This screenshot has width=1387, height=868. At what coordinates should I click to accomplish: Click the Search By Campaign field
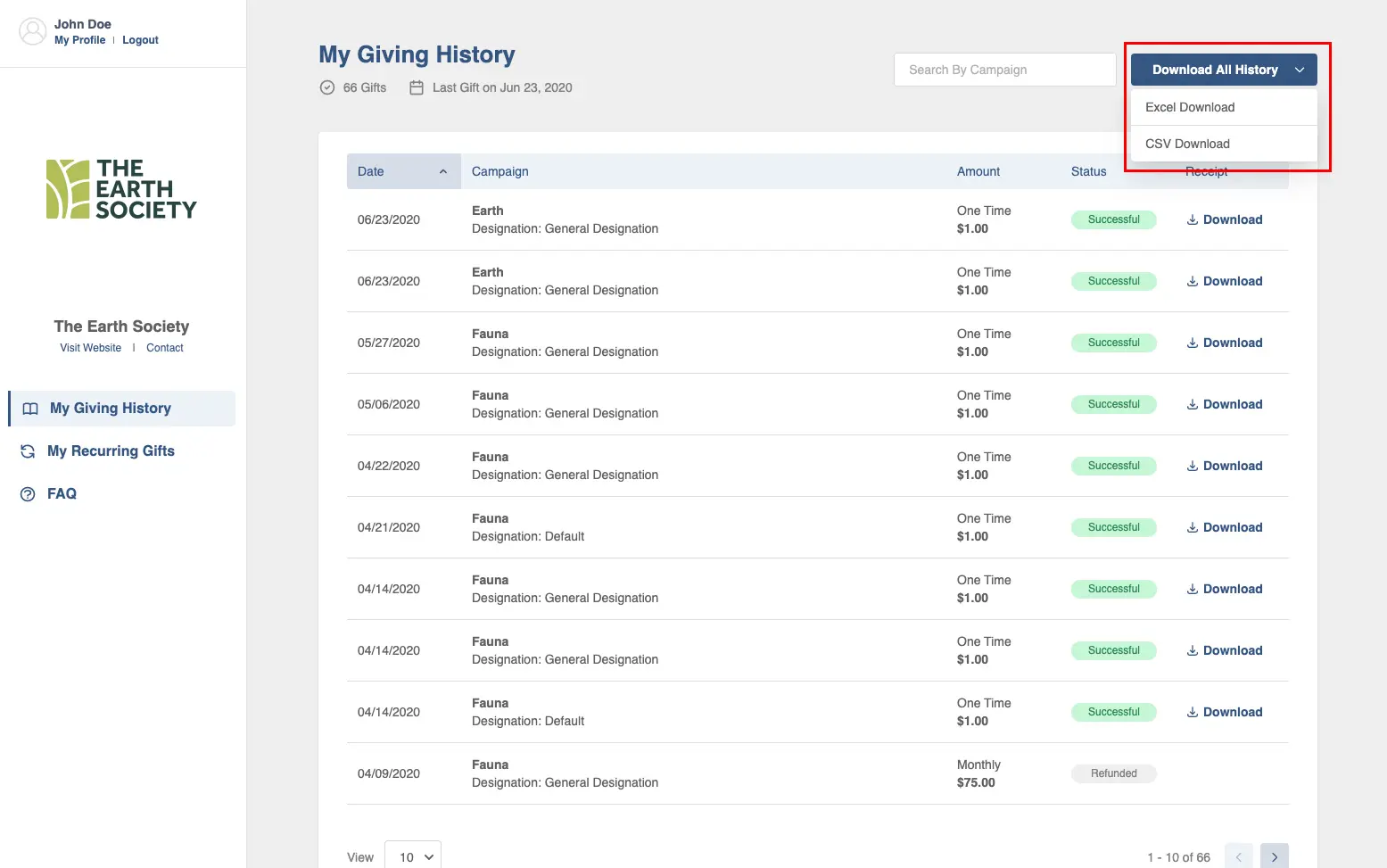click(1004, 70)
